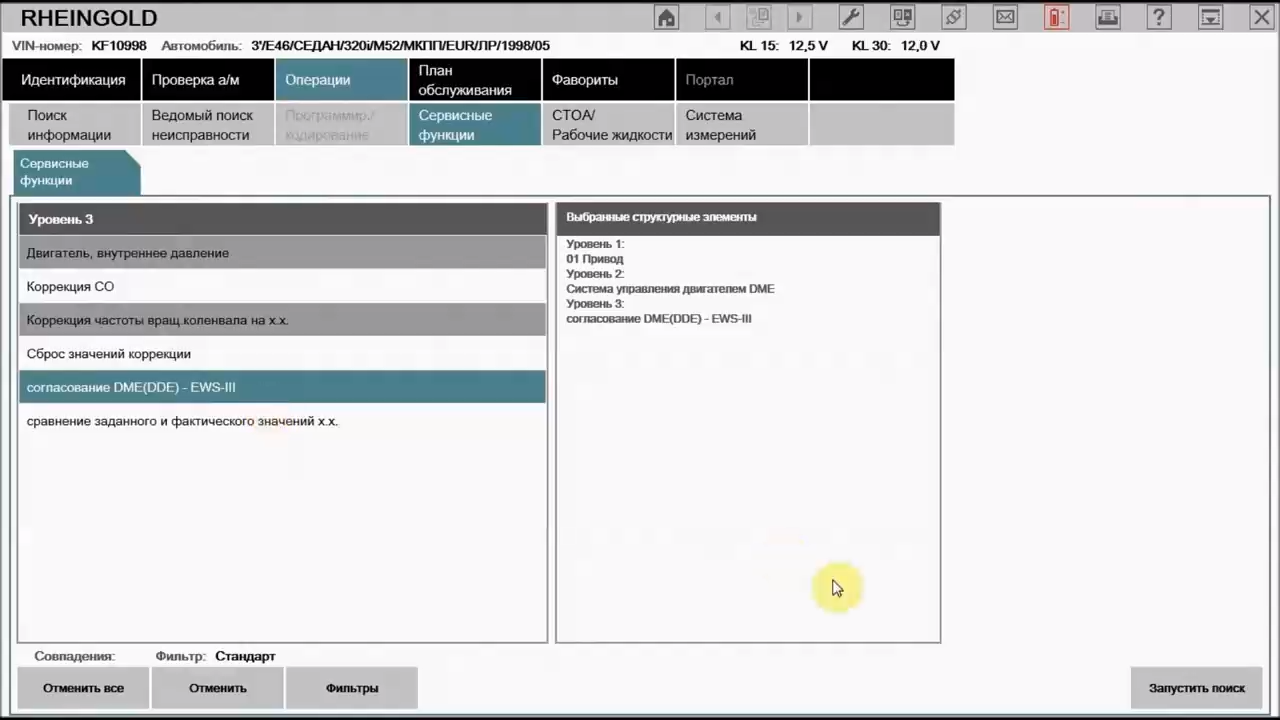
Task: Switch to Проверка а/м tab
Action: [208, 80]
